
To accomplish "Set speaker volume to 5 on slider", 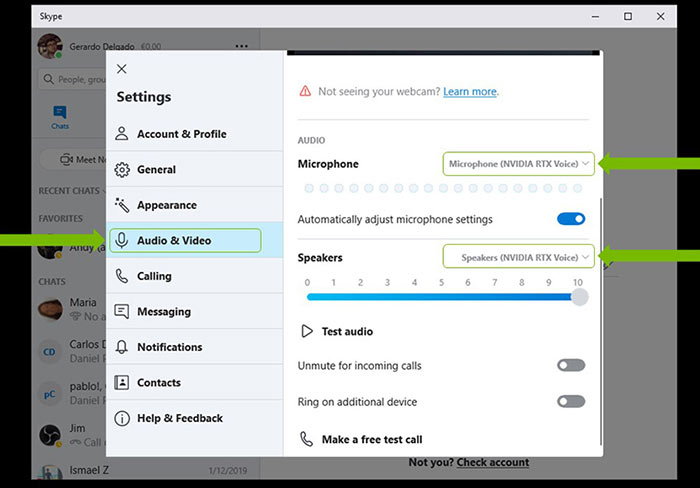I will (x=442, y=297).
